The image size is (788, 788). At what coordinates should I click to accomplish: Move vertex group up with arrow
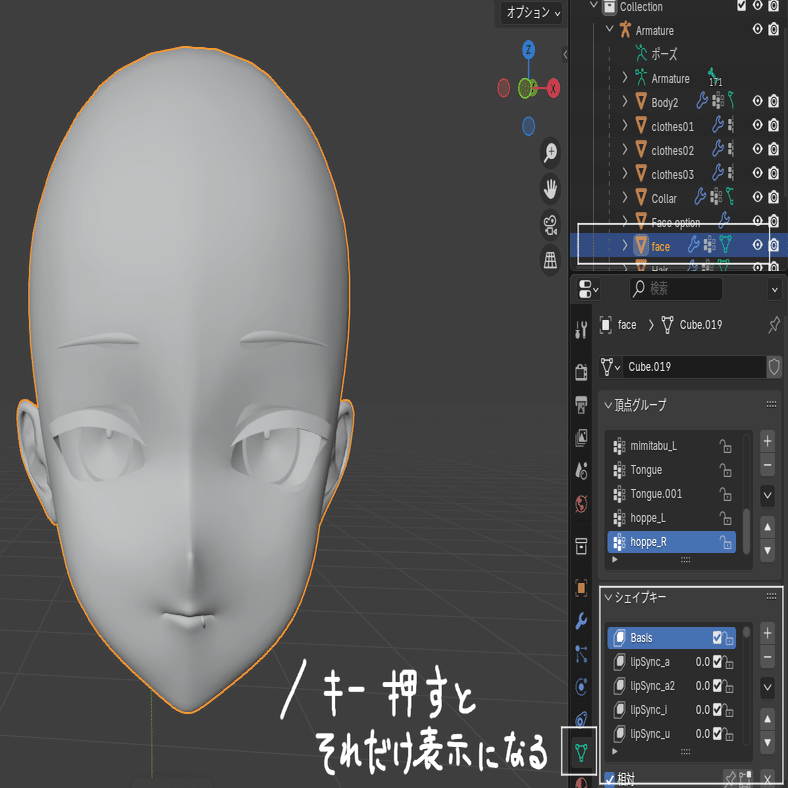(x=767, y=527)
